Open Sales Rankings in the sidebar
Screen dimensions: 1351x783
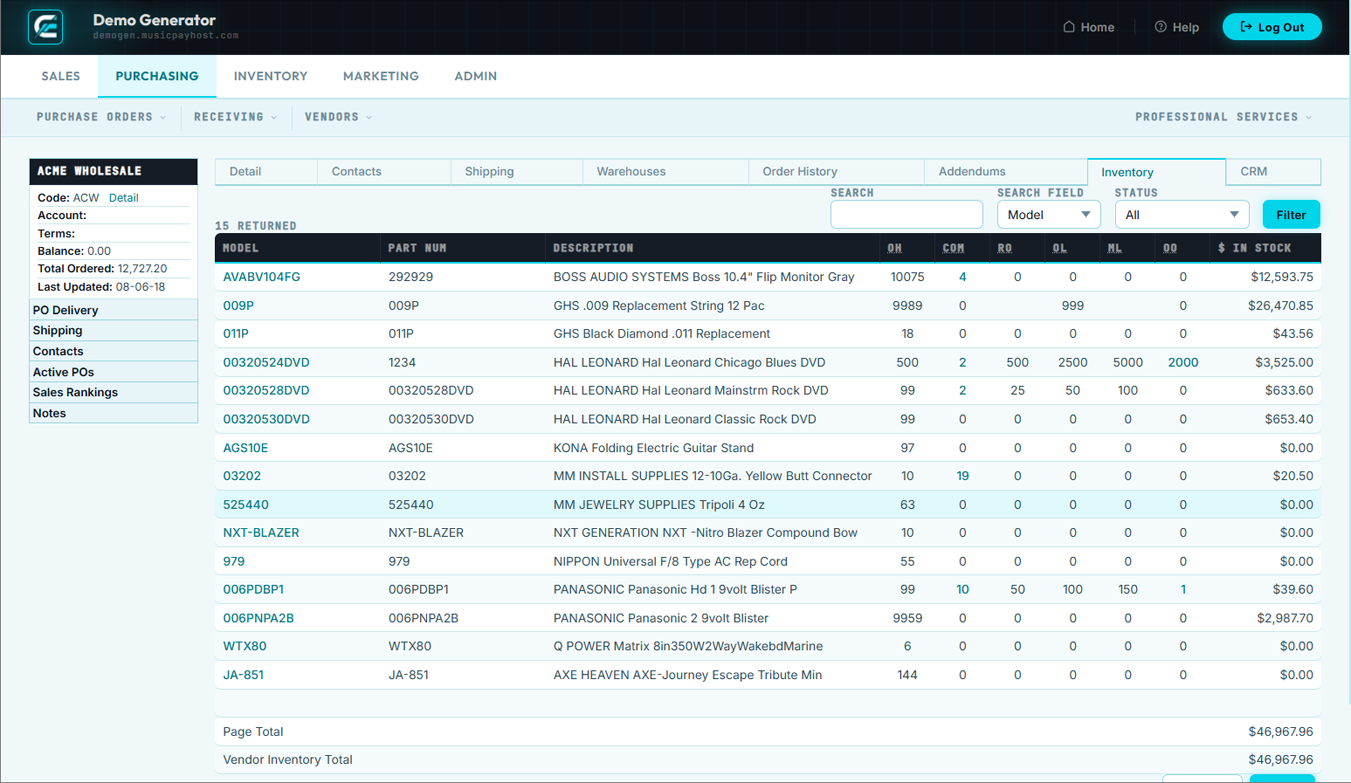[114, 393]
